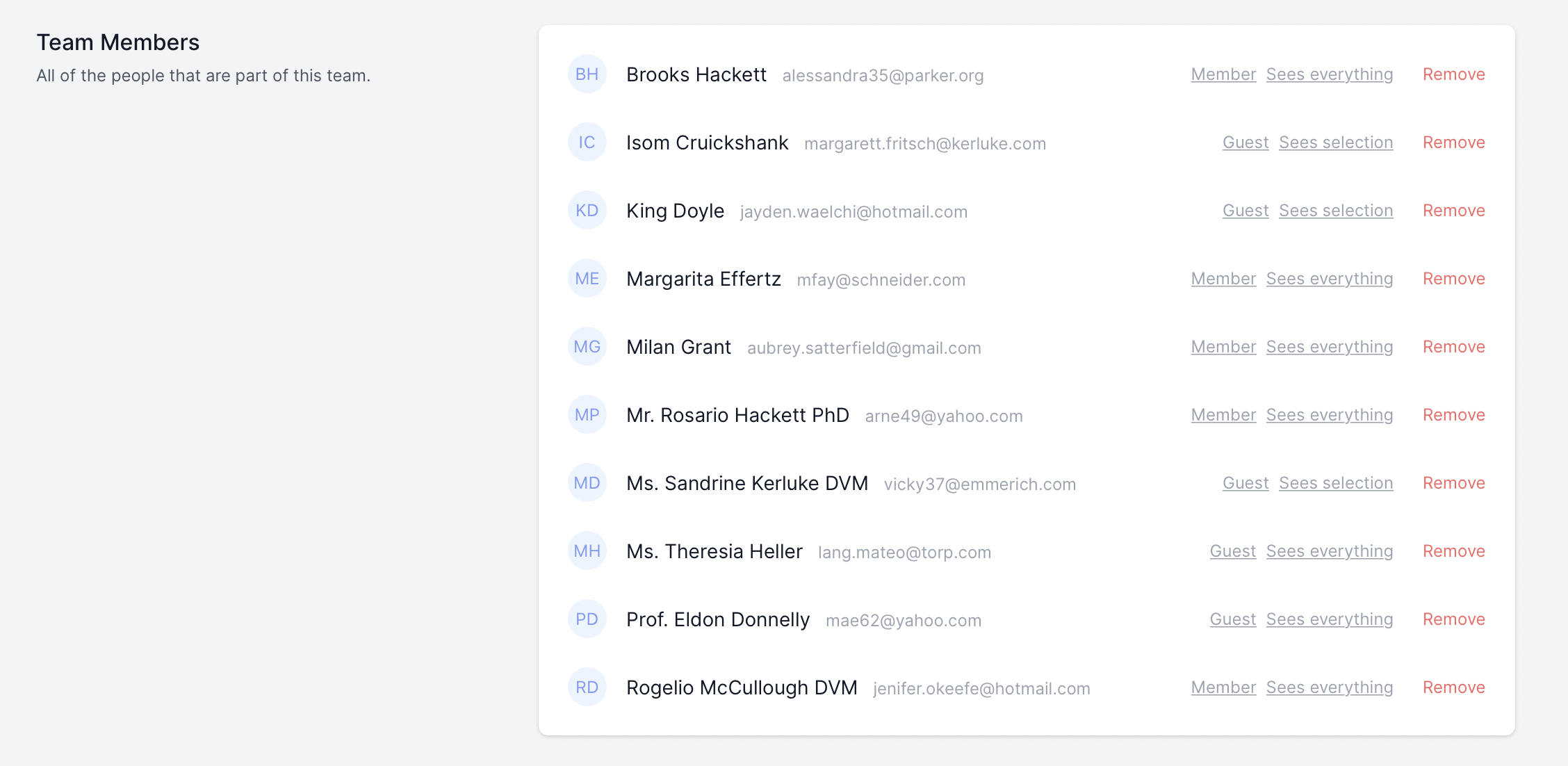This screenshot has width=1568, height=766.
Task: Remove Ms. Sandrine Kerluke DVM
Action: (x=1454, y=483)
